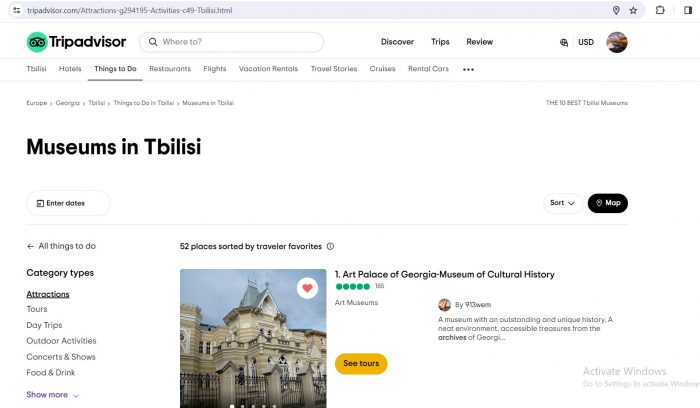This screenshot has height=408, width=700.
Task: Click the location pin icon in address bar
Action: point(616,10)
